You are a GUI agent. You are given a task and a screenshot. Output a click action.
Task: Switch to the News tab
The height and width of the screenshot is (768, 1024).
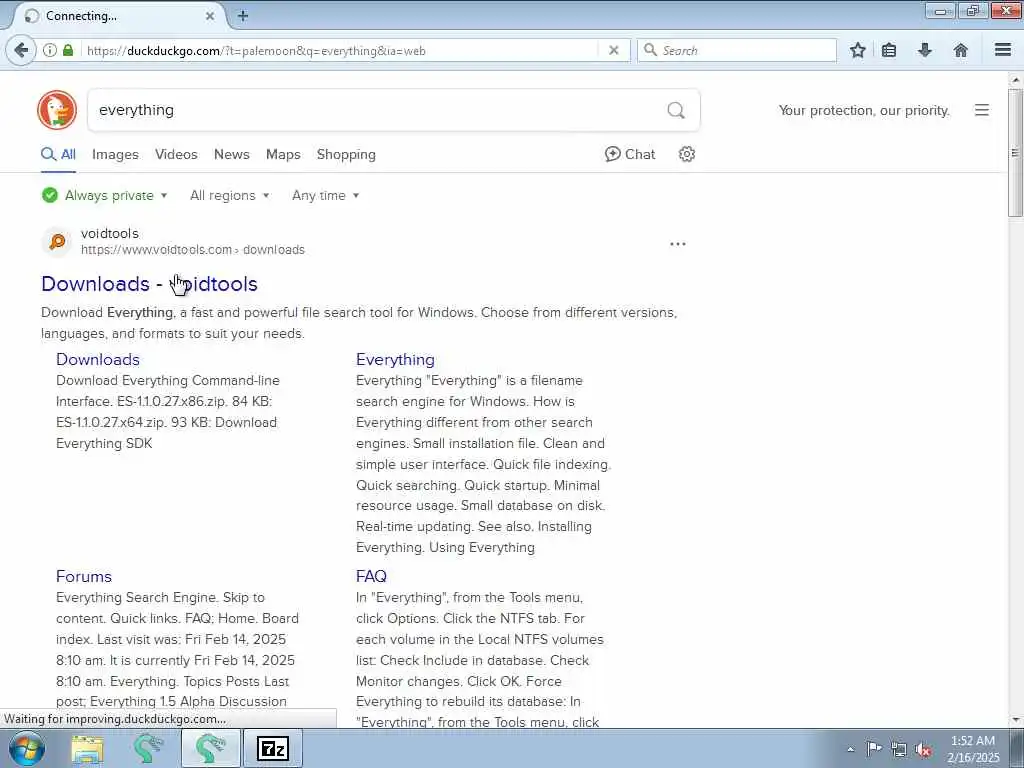[232, 154]
